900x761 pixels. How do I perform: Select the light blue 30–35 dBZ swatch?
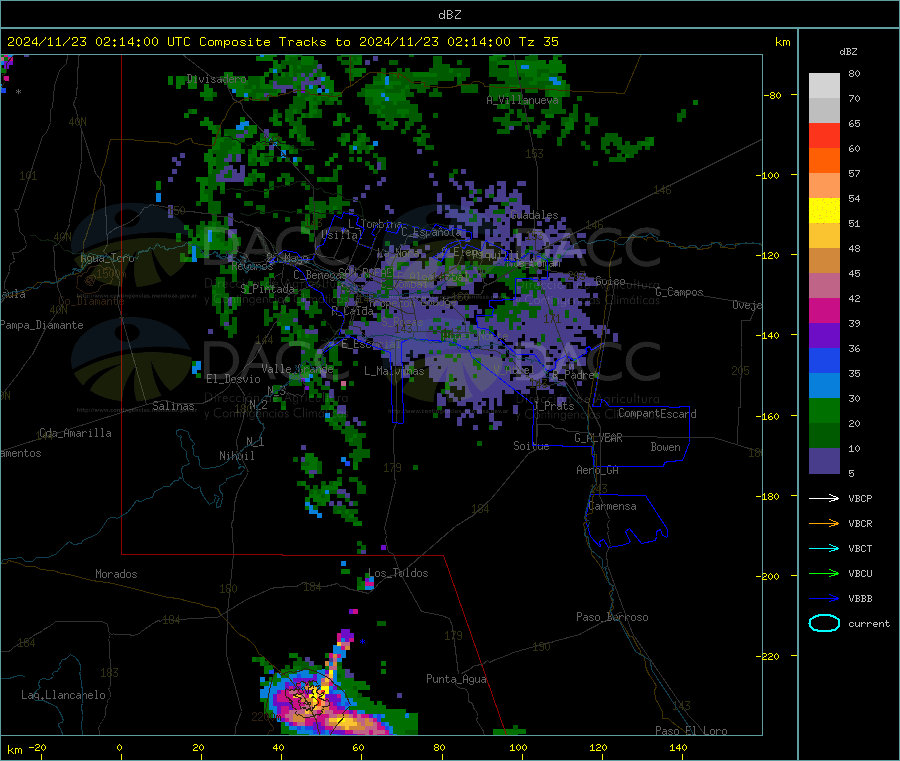click(824, 386)
